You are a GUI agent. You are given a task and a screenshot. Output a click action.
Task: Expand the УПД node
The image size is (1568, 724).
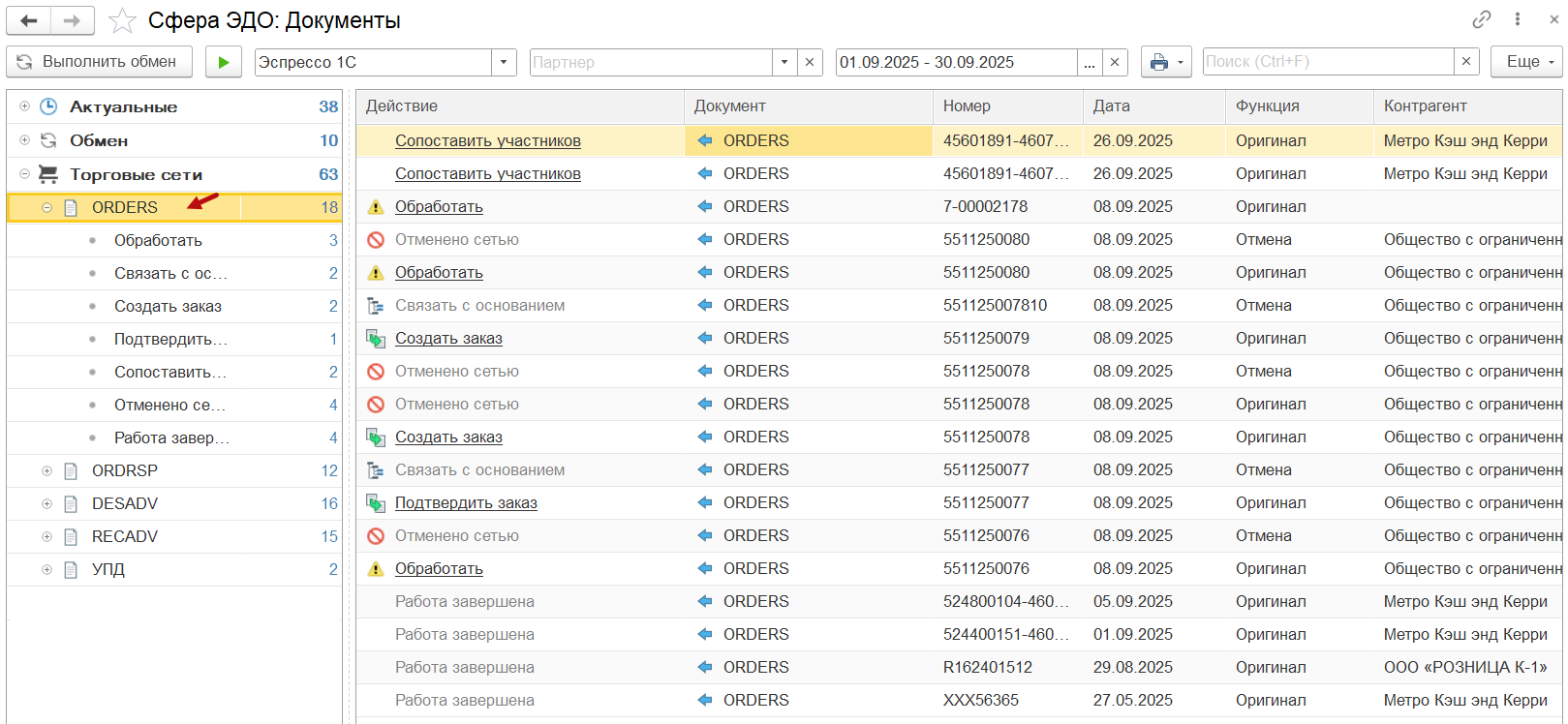tap(46, 569)
